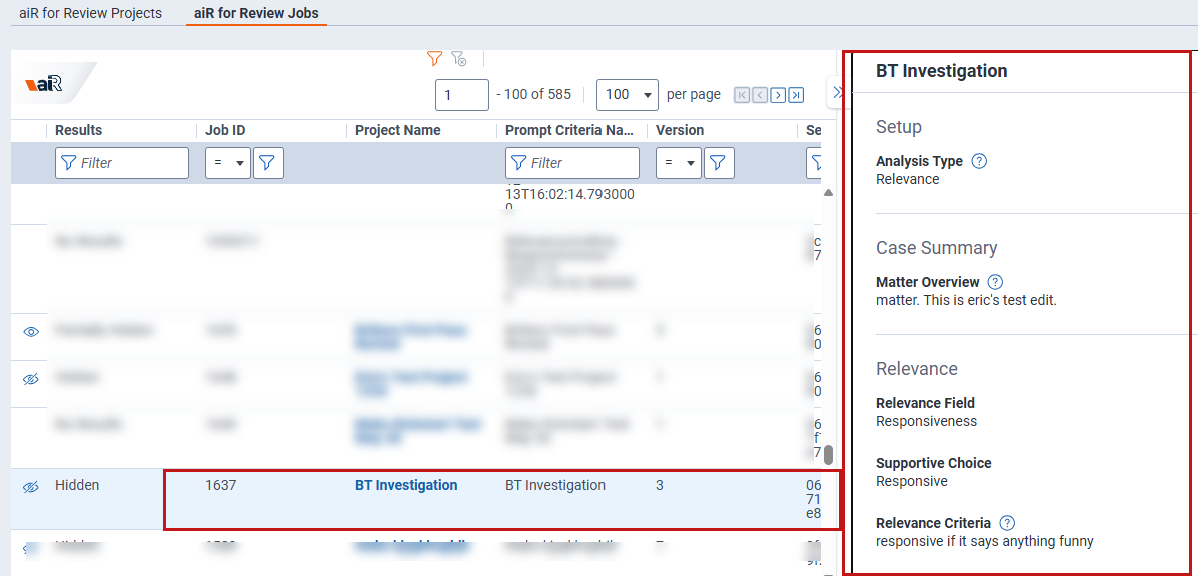Click the Relevance section heading above Relevance Field
Viewport: 1198px width, 576px height.
(917, 368)
